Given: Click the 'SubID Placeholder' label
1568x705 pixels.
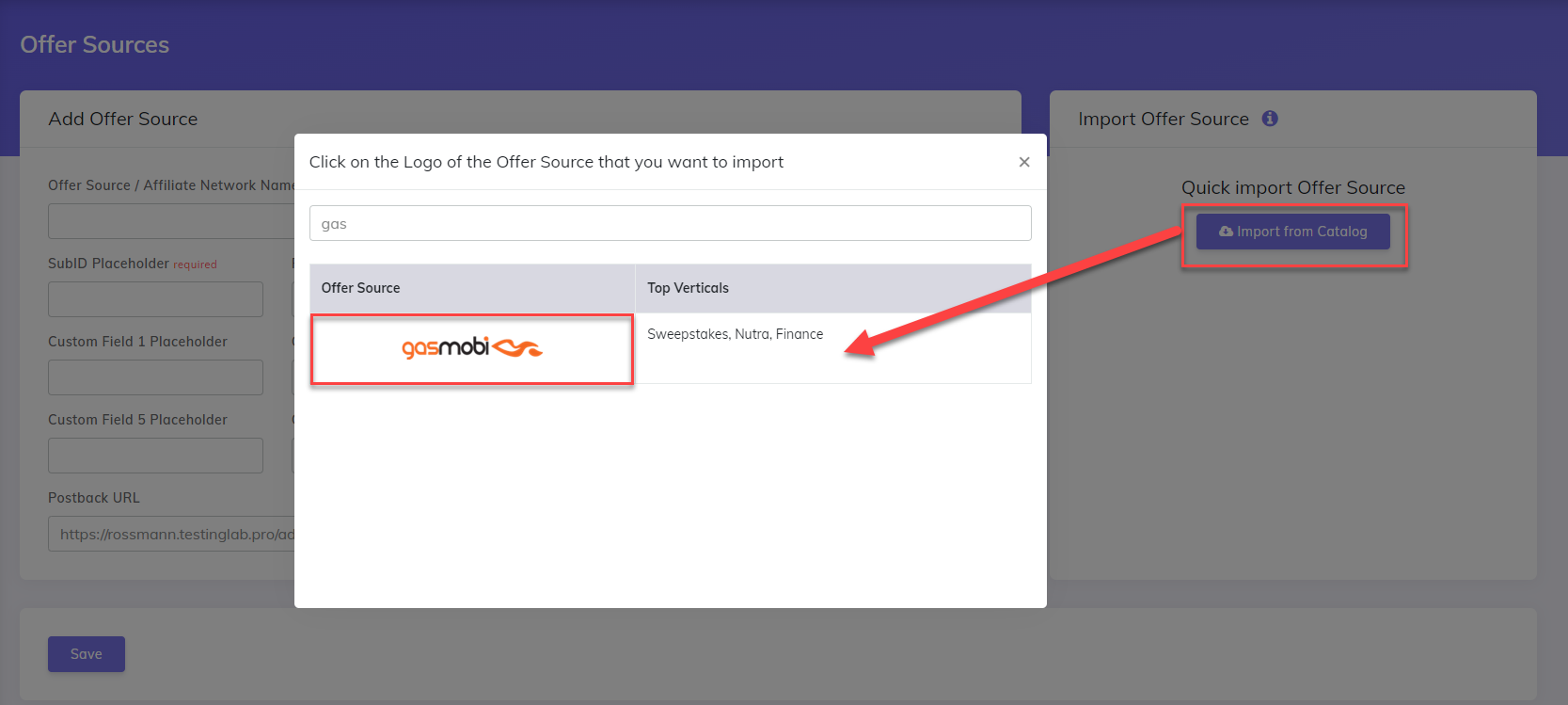Looking at the screenshot, I should (x=109, y=264).
